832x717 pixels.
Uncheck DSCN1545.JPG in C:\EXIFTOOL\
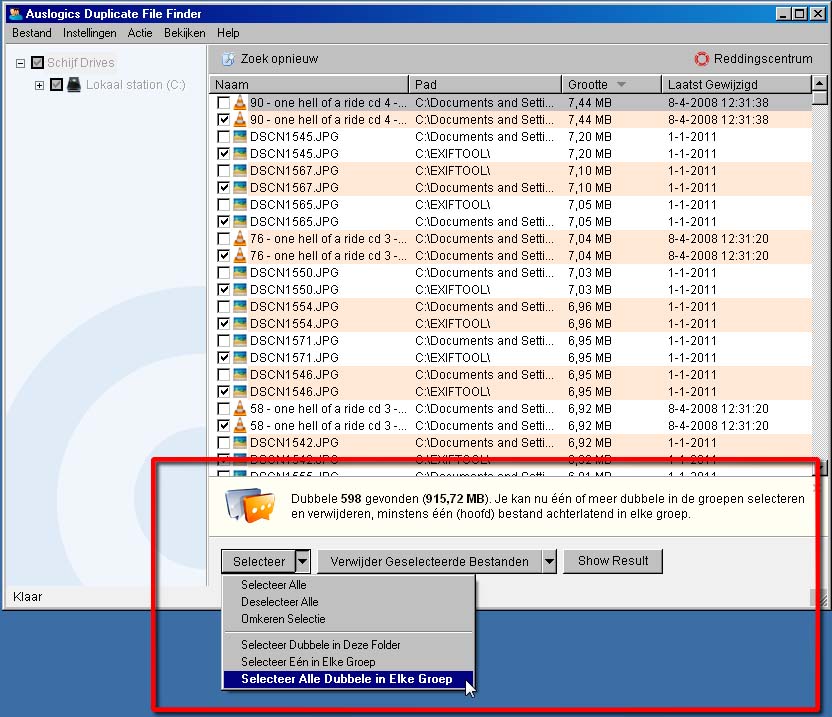(x=223, y=153)
